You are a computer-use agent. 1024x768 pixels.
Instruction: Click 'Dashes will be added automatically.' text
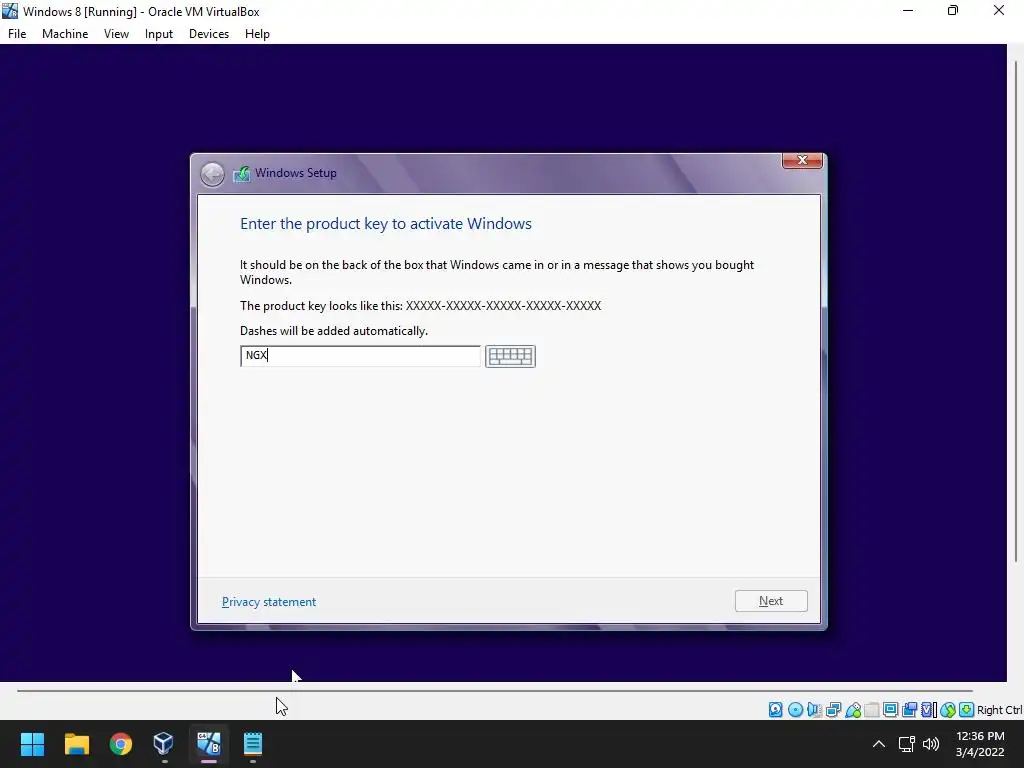pyautogui.click(x=334, y=331)
